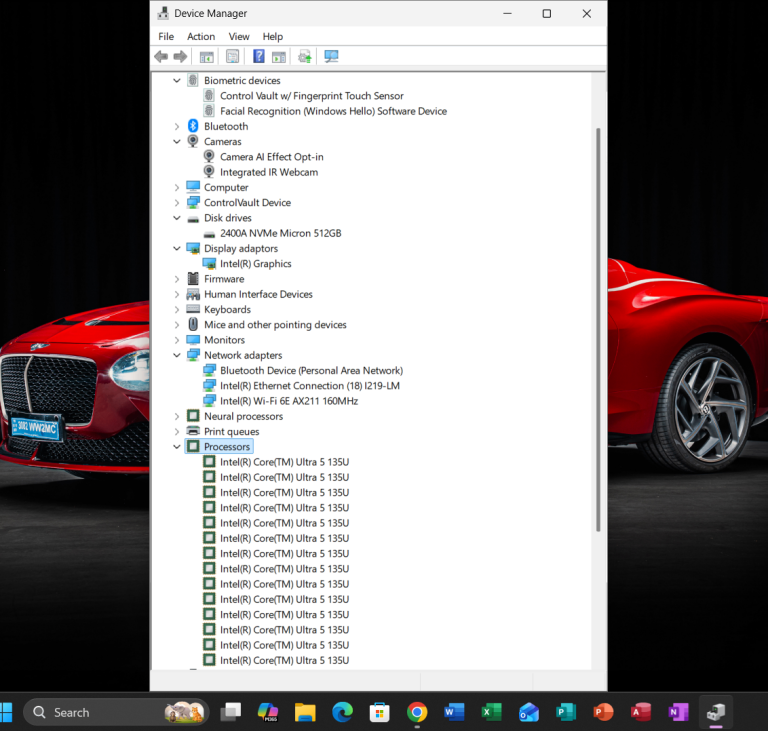Expand the Neural processors category
The width and height of the screenshot is (768, 731).
pyautogui.click(x=177, y=416)
